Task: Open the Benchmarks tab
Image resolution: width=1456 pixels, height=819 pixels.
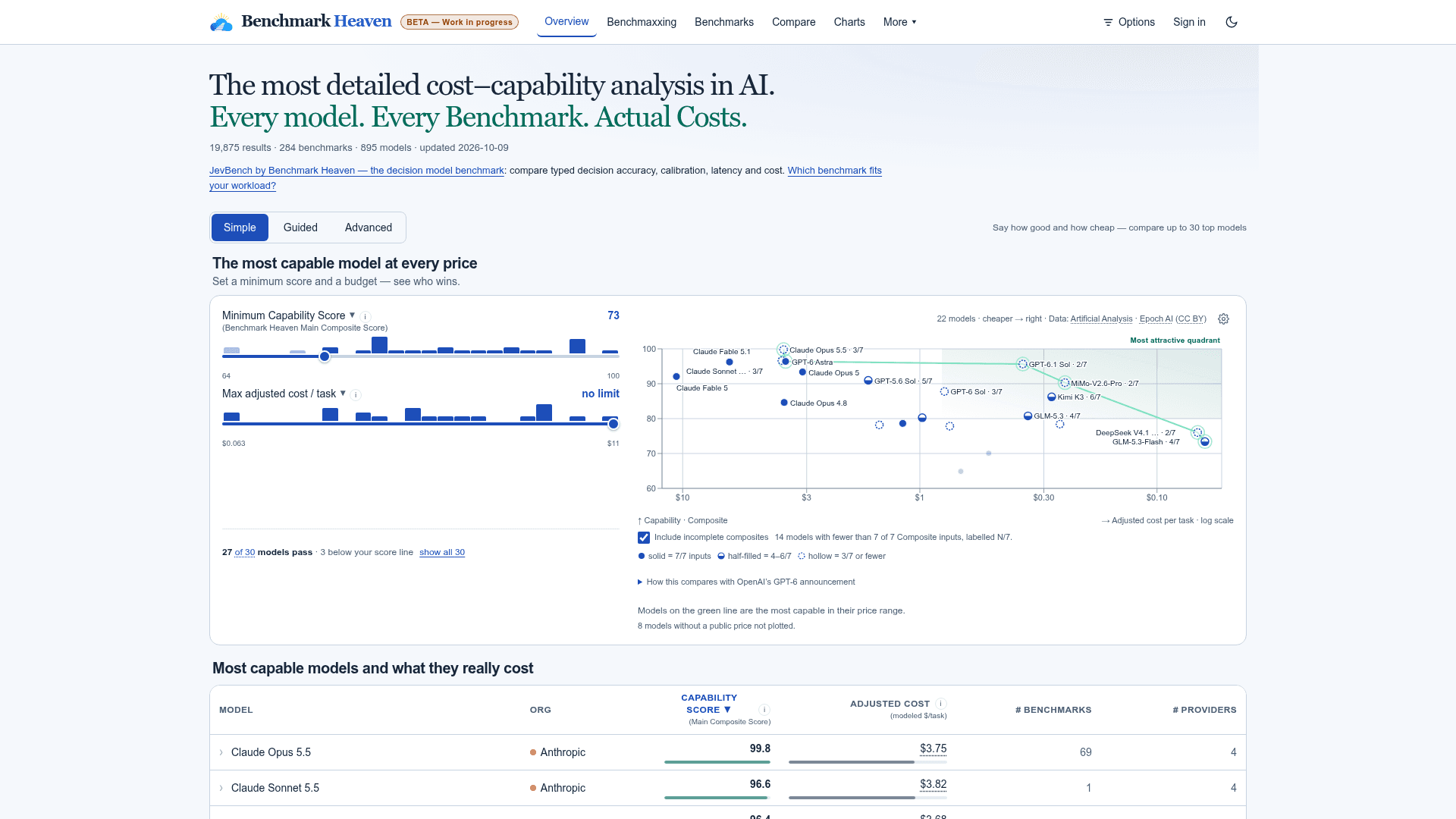Action: coord(724,22)
